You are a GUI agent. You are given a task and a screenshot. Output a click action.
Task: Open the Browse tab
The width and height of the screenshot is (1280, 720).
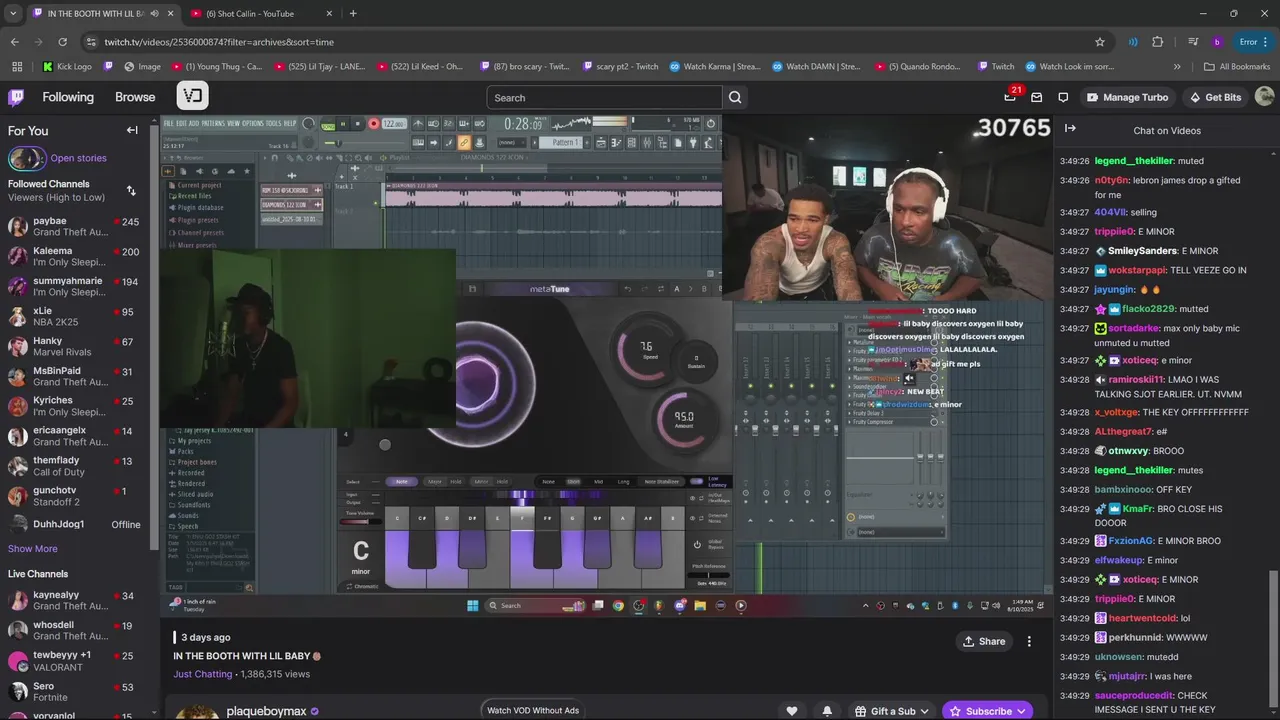135,97
